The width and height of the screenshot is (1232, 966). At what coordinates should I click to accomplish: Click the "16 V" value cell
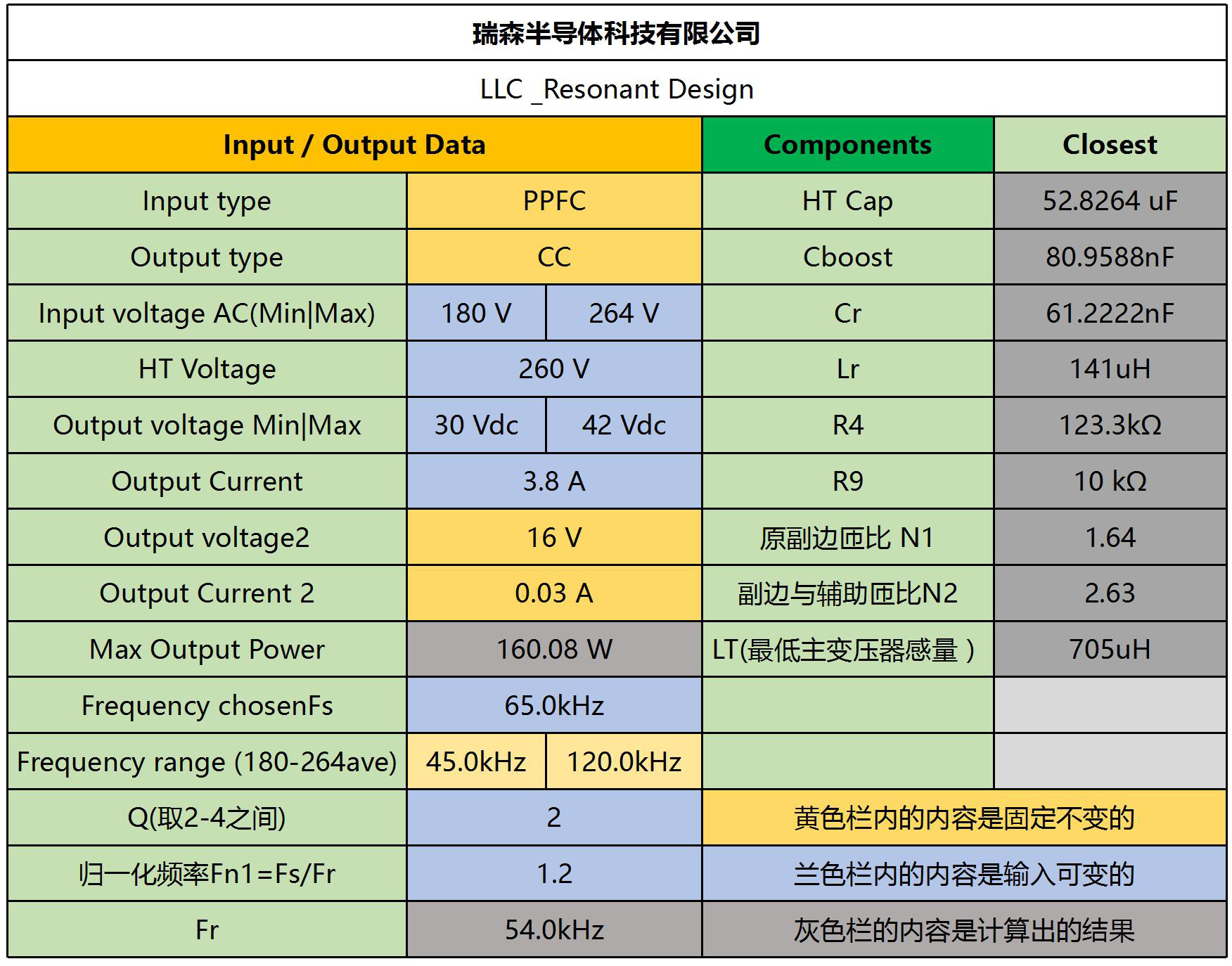tap(554, 538)
